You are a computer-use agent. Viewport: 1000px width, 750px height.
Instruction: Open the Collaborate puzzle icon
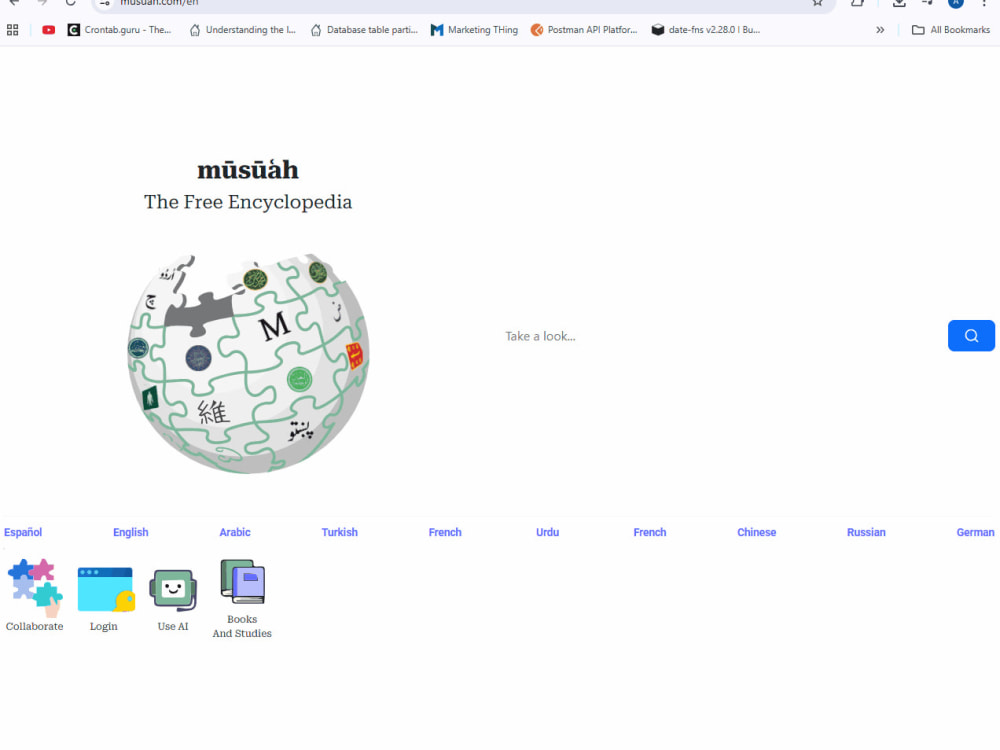point(35,588)
